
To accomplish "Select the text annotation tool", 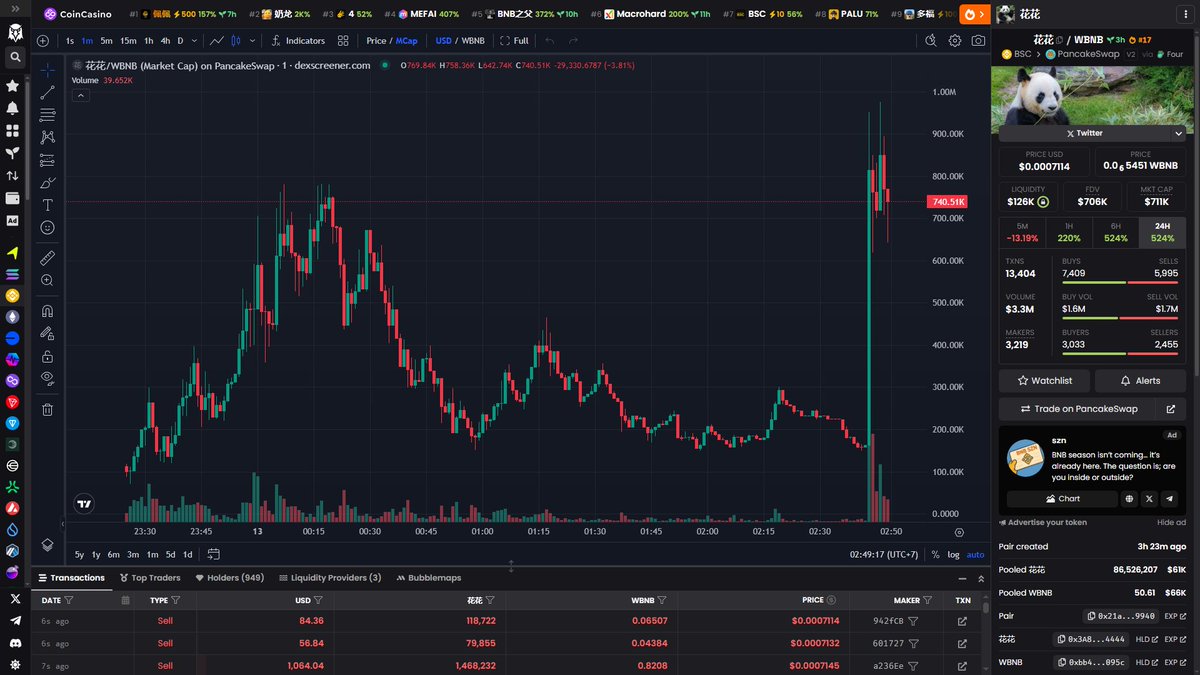I will click(x=47, y=205).
